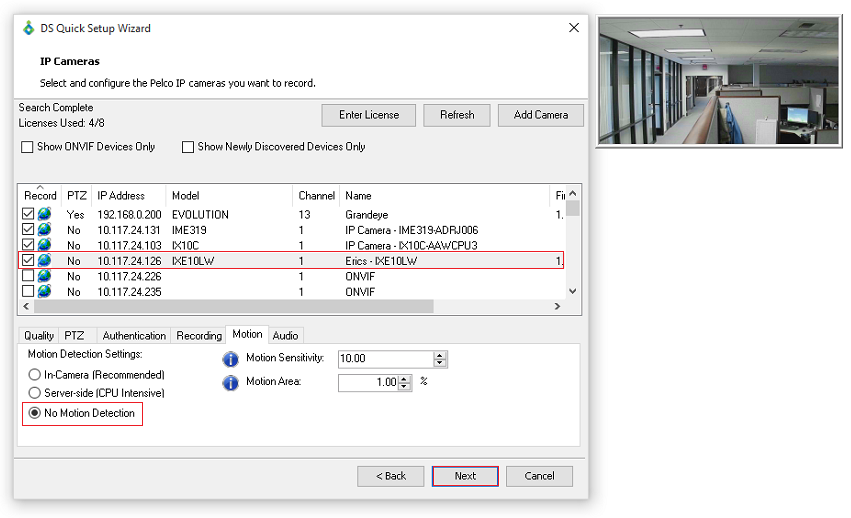Click the globe icon for the IX10C camera row
The height and width of the screenshot is (518, 851).
[x=44, y=245]
